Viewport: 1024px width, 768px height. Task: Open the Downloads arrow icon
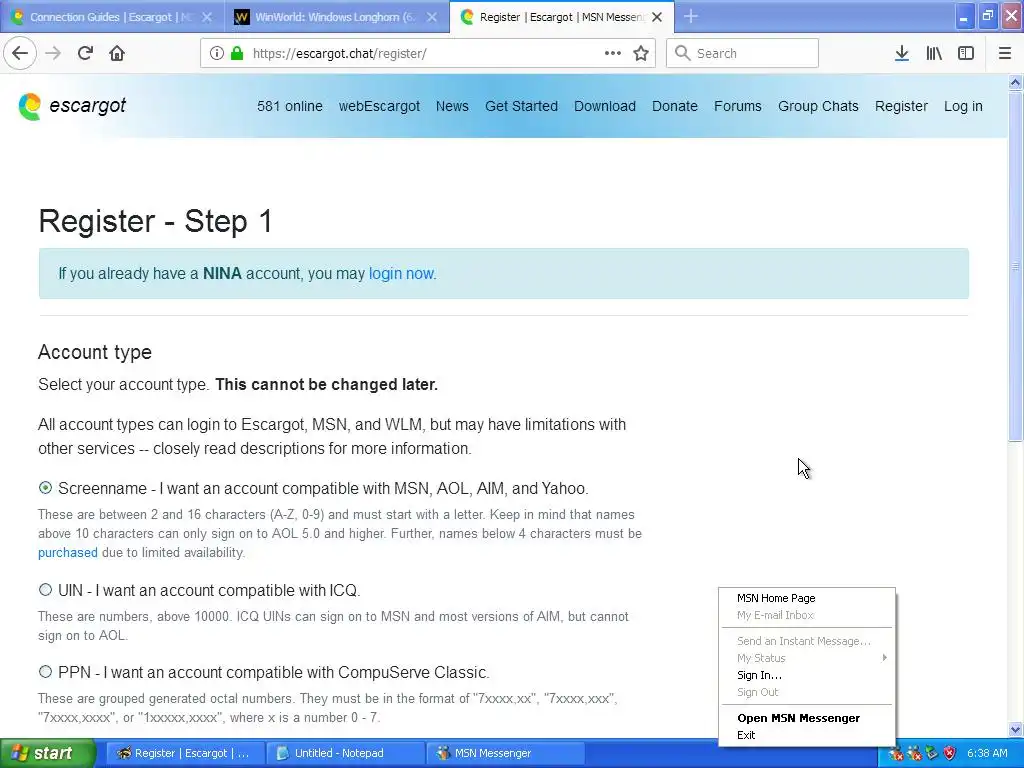901,53
